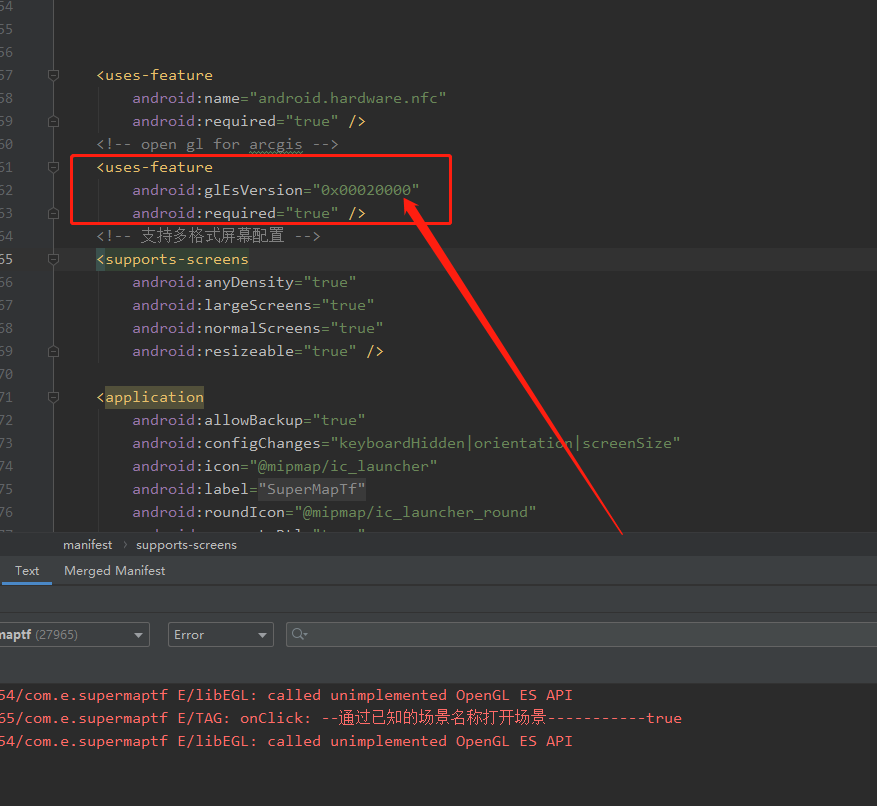The width and height of the screenshot is (877, 806).
Task: Click the "android:anyDensity" attribute line
Action: pyautogui.click(x=244, y=282)
